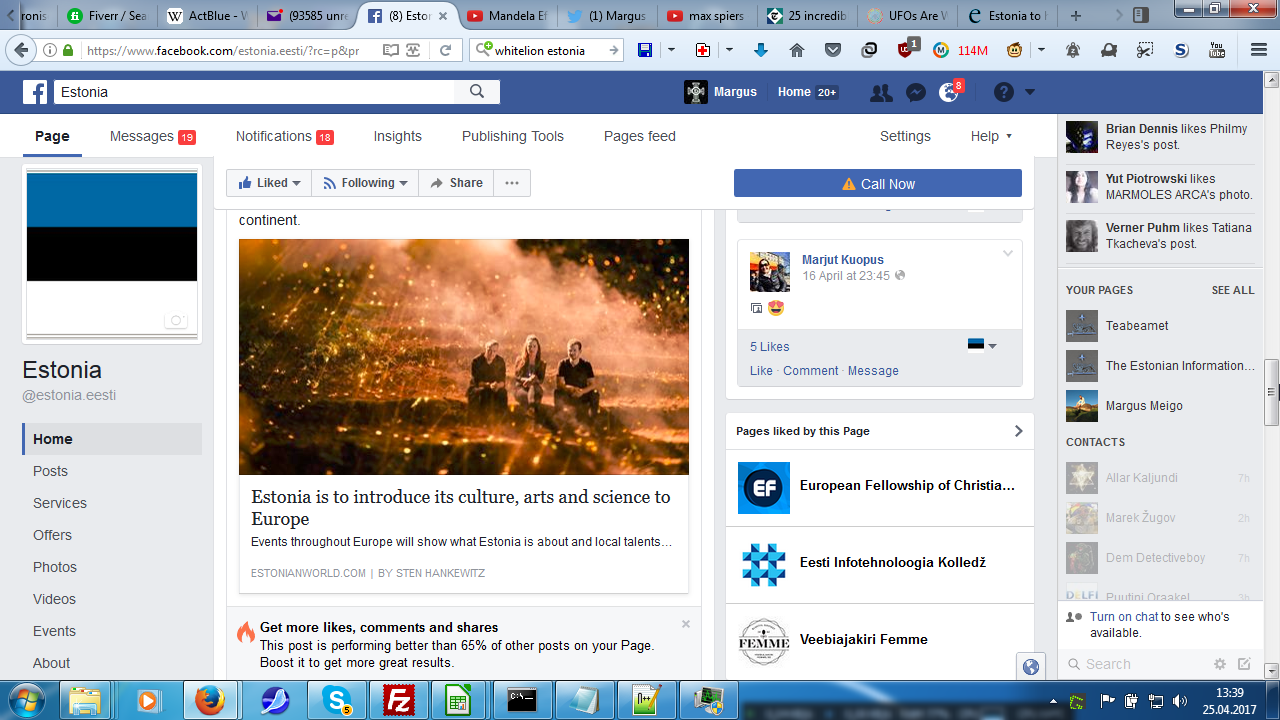Open the Notifications tab
The image size is (1280, 720).
(285, 136)
